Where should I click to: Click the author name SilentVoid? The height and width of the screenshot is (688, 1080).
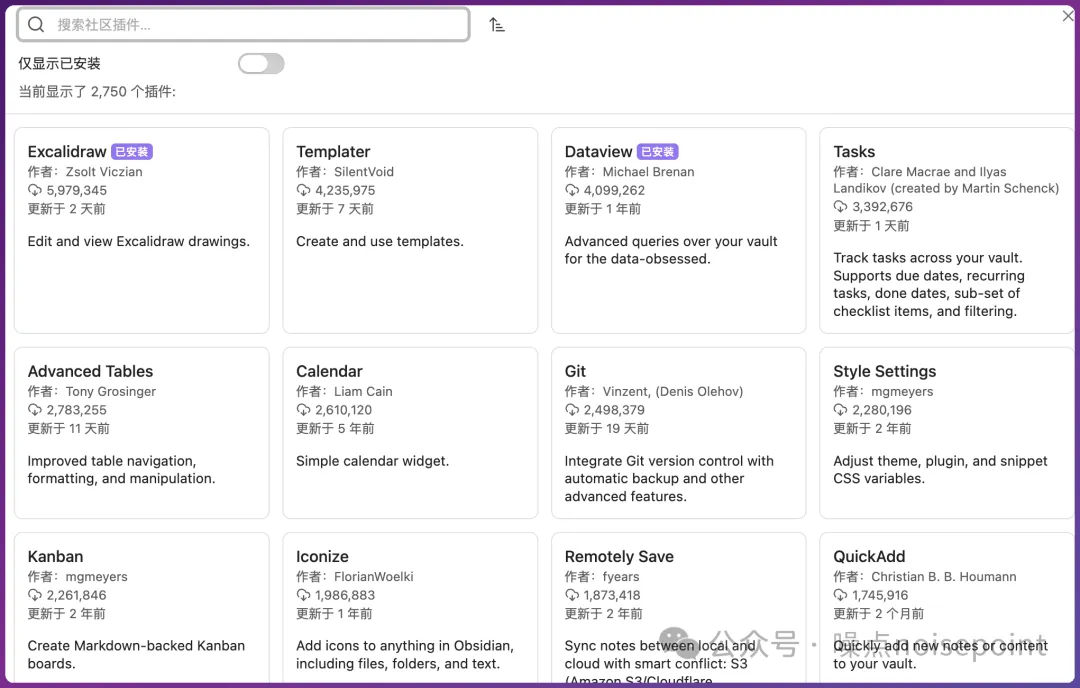pos(364,171)
